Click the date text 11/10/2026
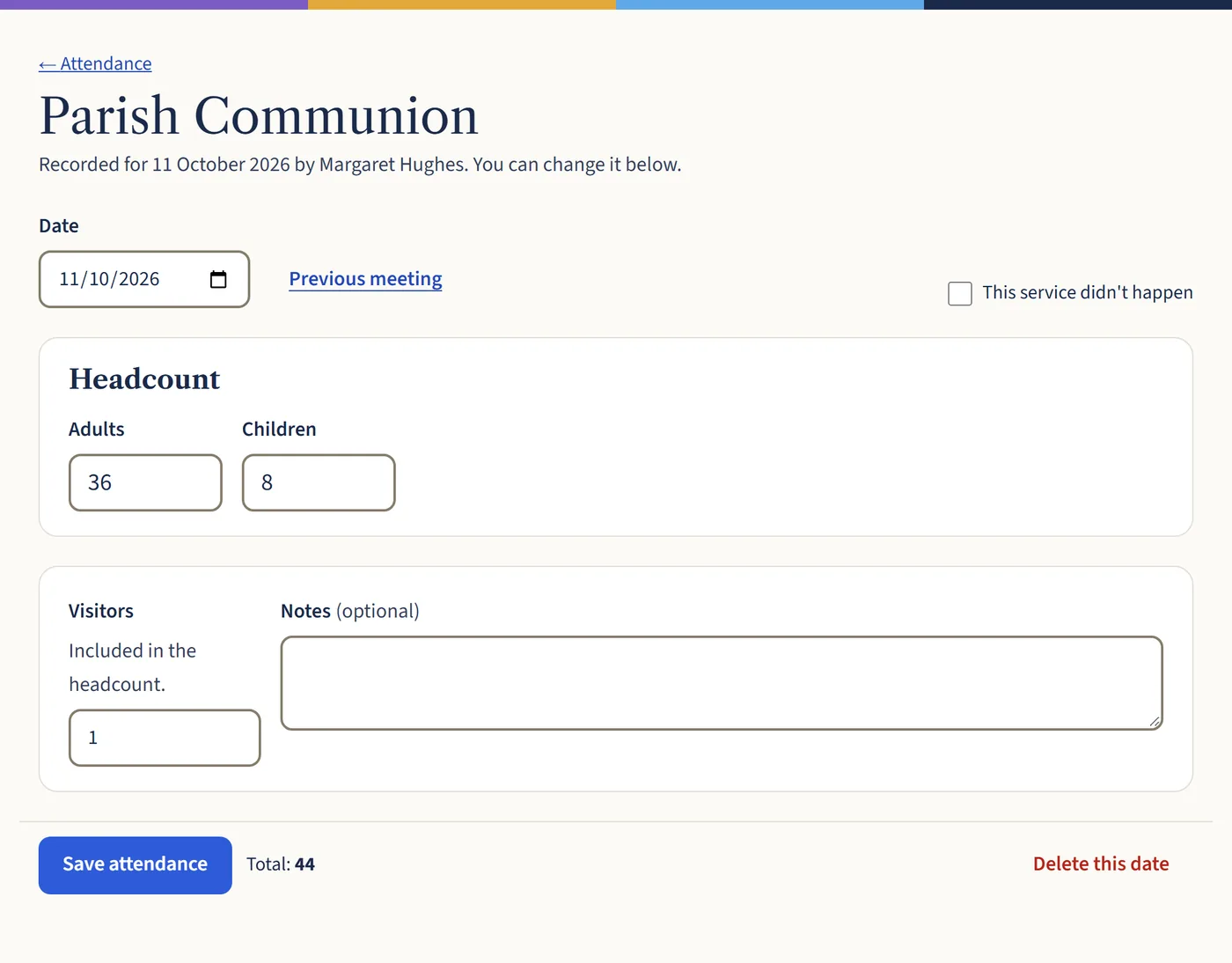 pyautogui.click(x=109, y=279)
